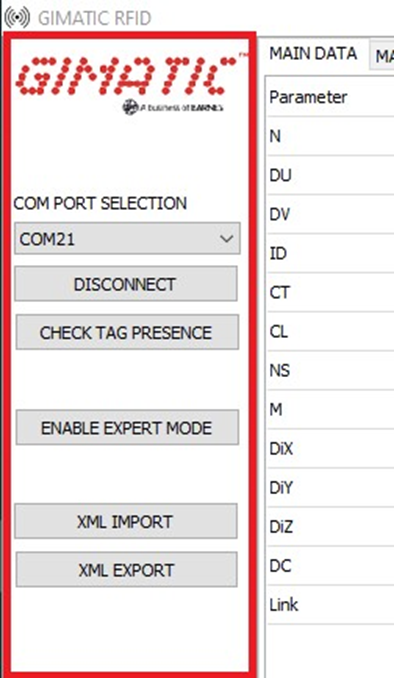394x678 pixels.
Task: Export data with XML EXPORT button
Action: pyautogui.click(x=127, y=569)
